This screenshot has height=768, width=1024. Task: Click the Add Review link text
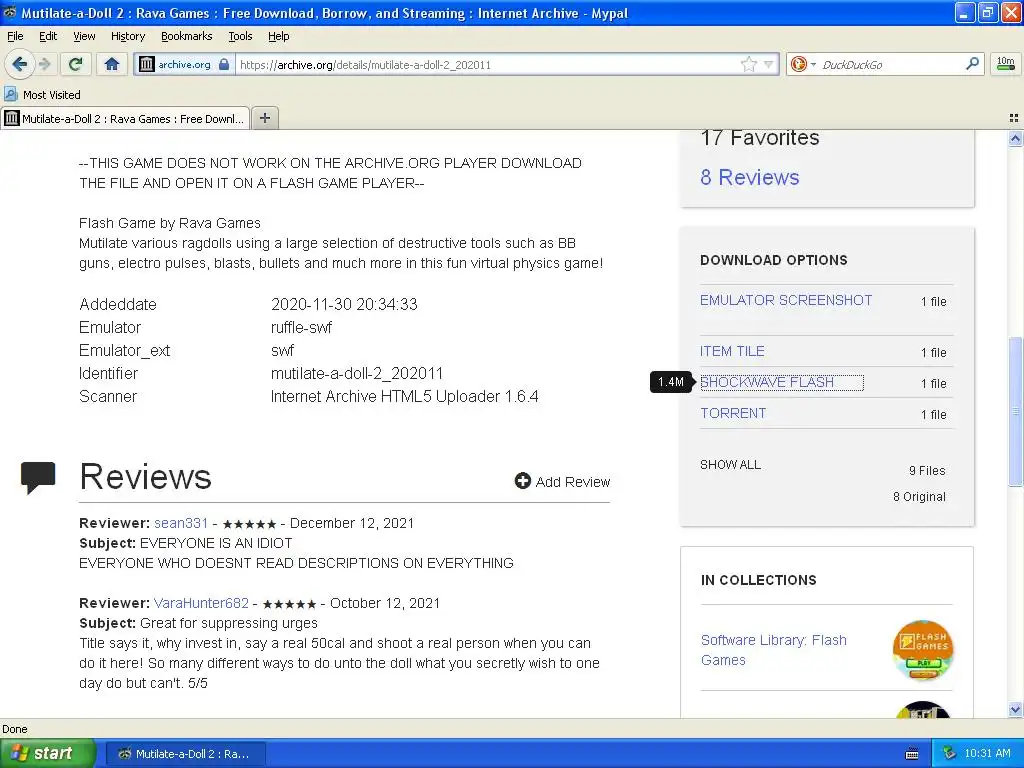(x=573, y=482)
